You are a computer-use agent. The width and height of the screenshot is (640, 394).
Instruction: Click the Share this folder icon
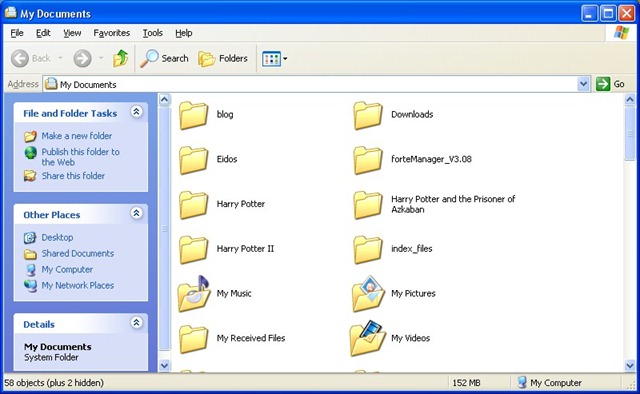coord(30,176)
